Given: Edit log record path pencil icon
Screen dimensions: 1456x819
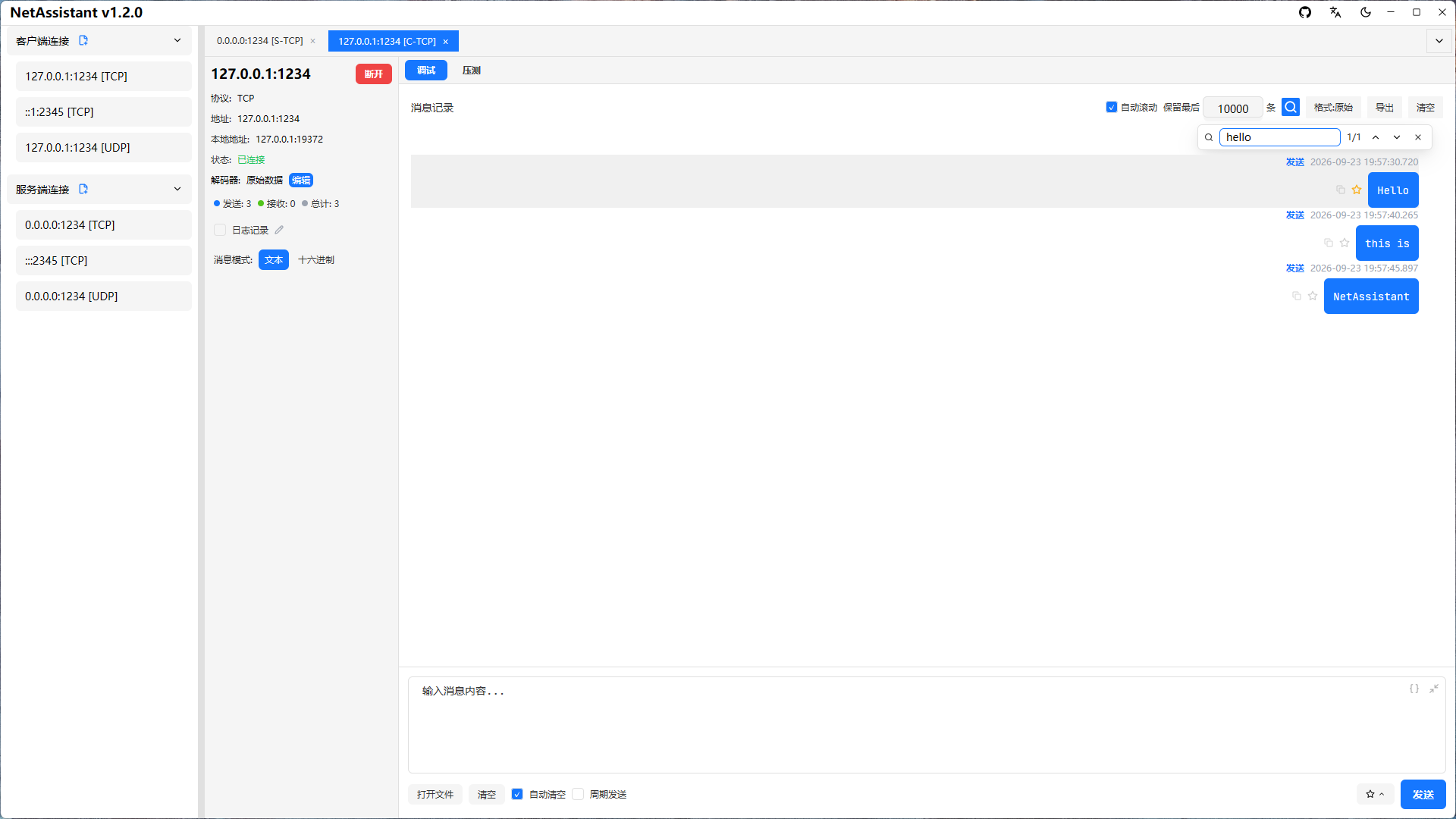Looking at the screenshot, I should click(279, 230).
